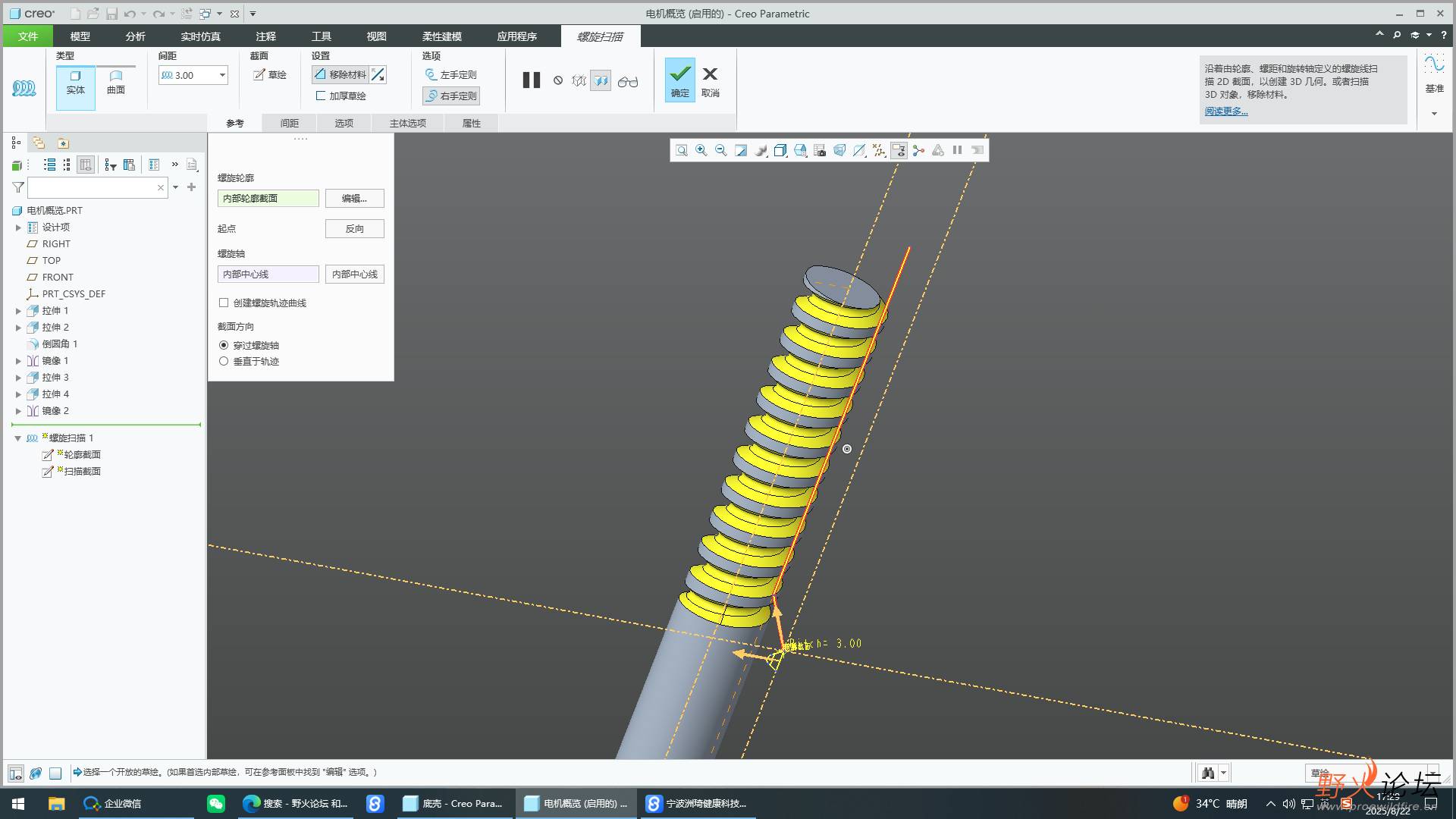Switch to the 间距 sub-tab
Screen dimensions: 1456x819
tap(290, 123)
